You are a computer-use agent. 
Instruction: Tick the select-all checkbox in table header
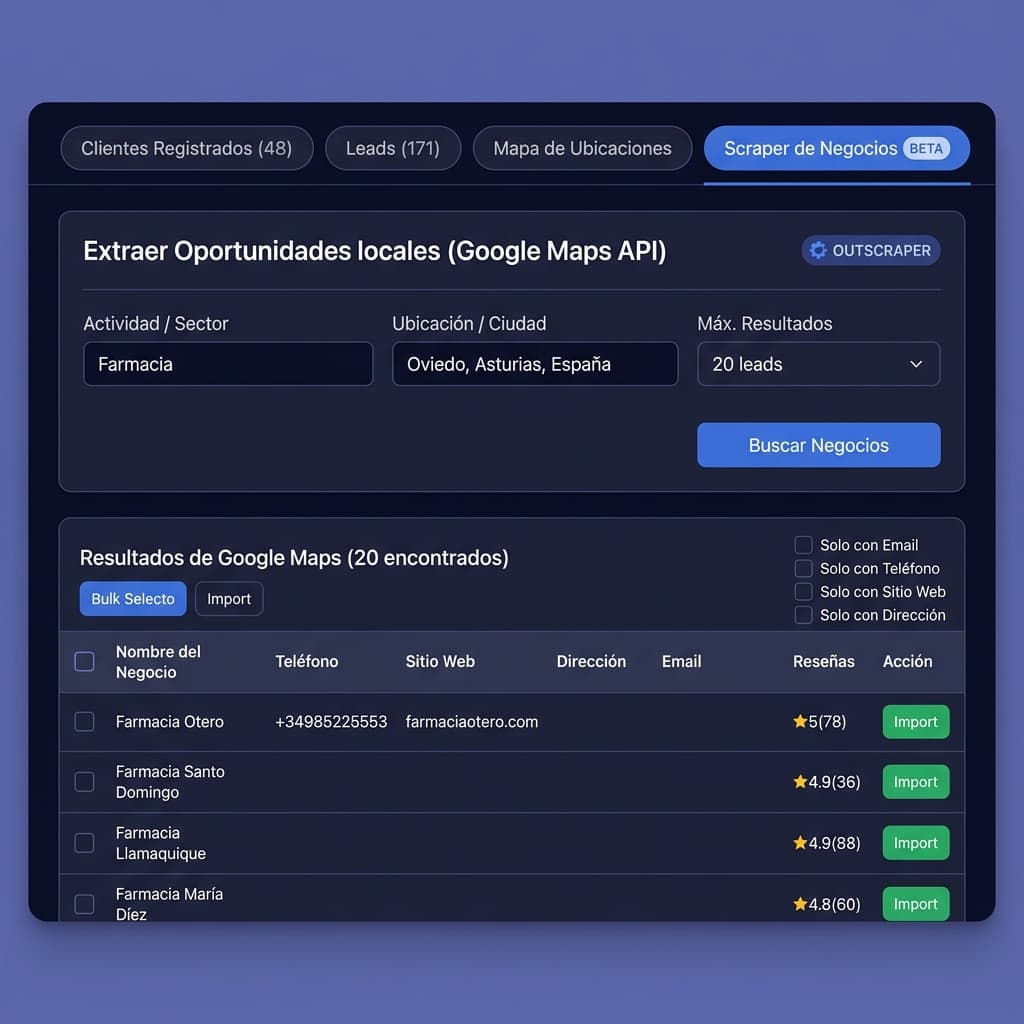[x=84, y=662]
